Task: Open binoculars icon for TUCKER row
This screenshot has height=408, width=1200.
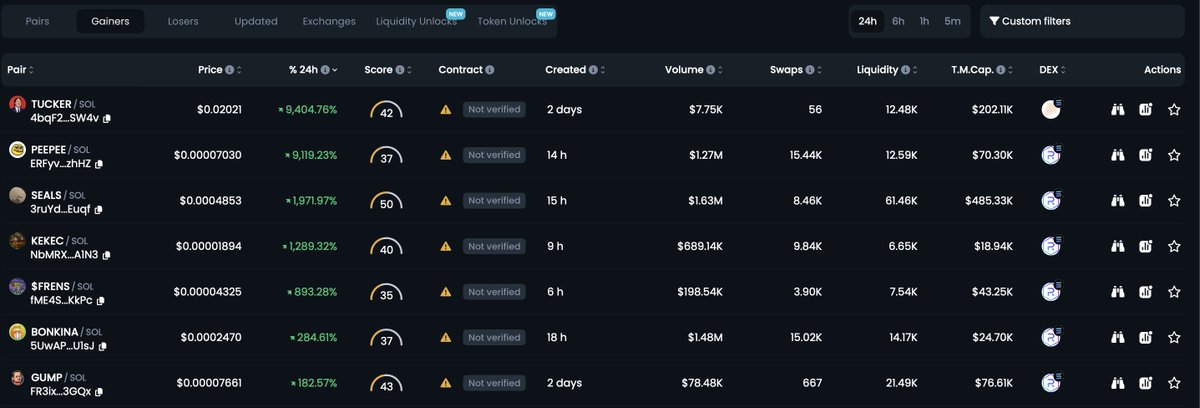Action: point(1118,110)
